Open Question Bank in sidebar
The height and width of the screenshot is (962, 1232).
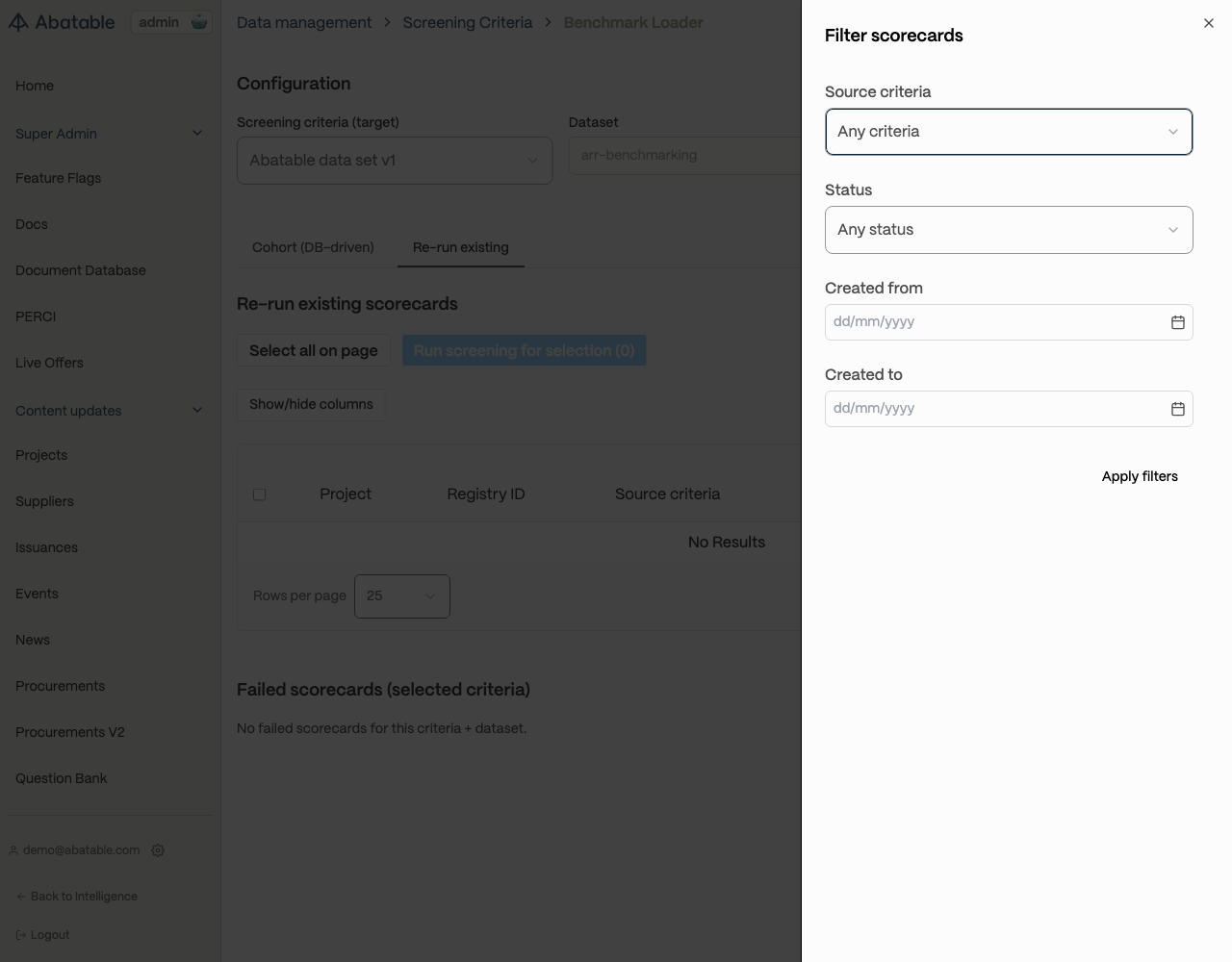coord(62,778)
